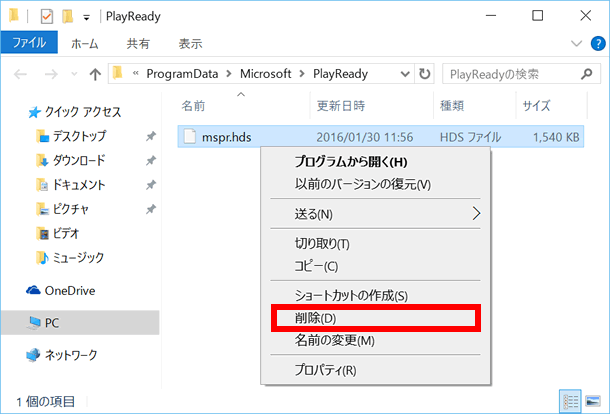Switch to details view icon in status bar
This screenshot has width=610, height=414.
(570, 401)
